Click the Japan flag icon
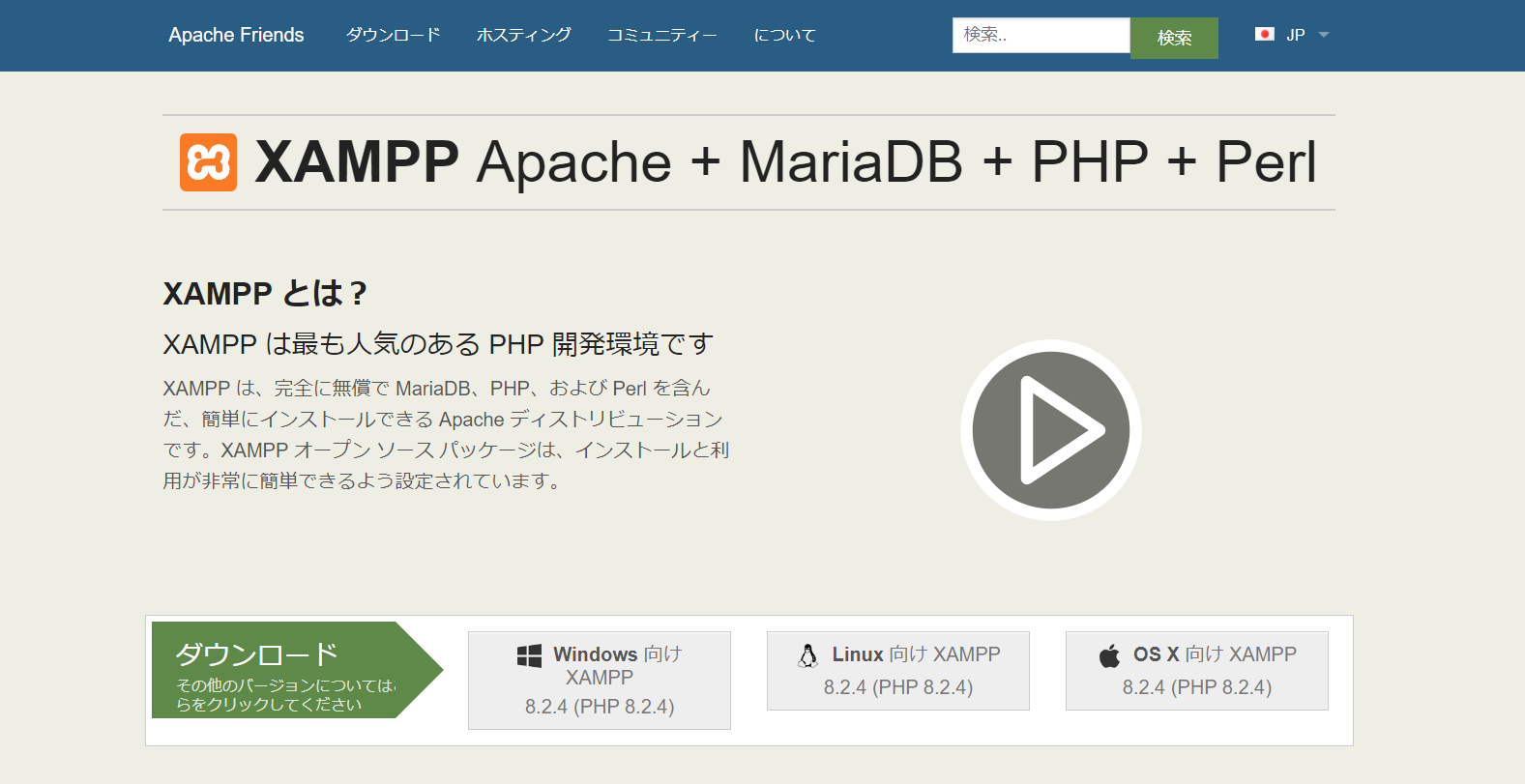 pos(1264,34)
